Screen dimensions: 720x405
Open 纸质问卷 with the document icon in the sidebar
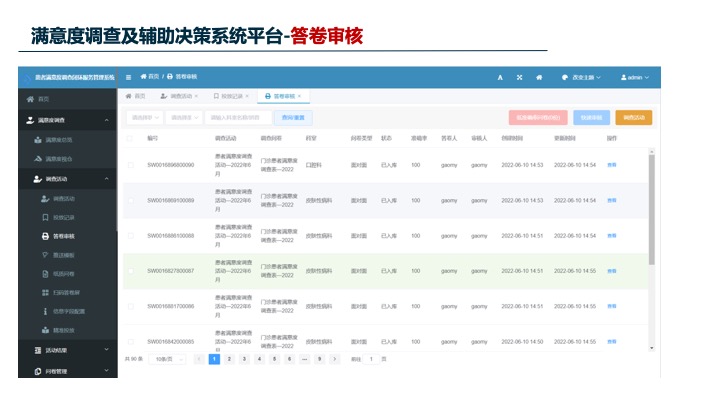click(68, 274)
